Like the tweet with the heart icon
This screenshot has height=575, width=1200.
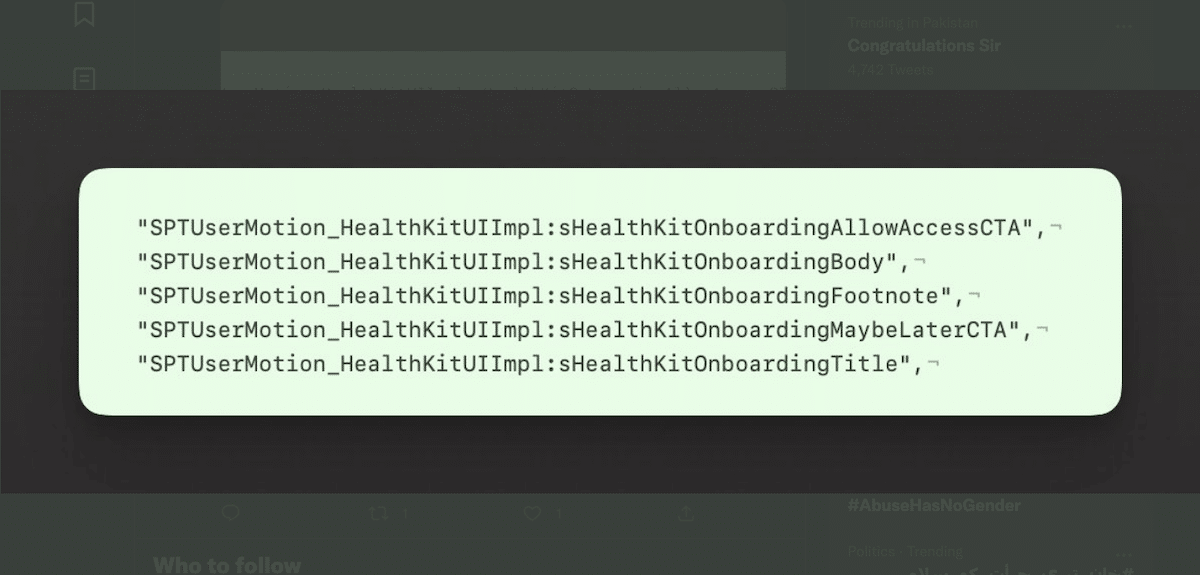(532, 513)
